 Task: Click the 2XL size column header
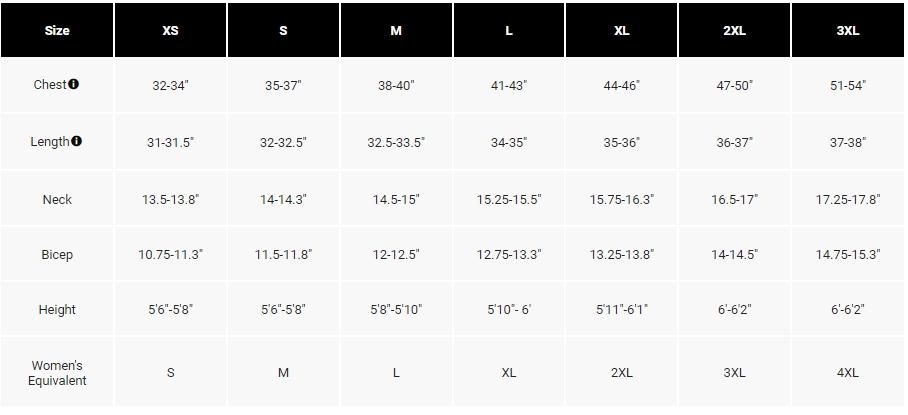734,30
